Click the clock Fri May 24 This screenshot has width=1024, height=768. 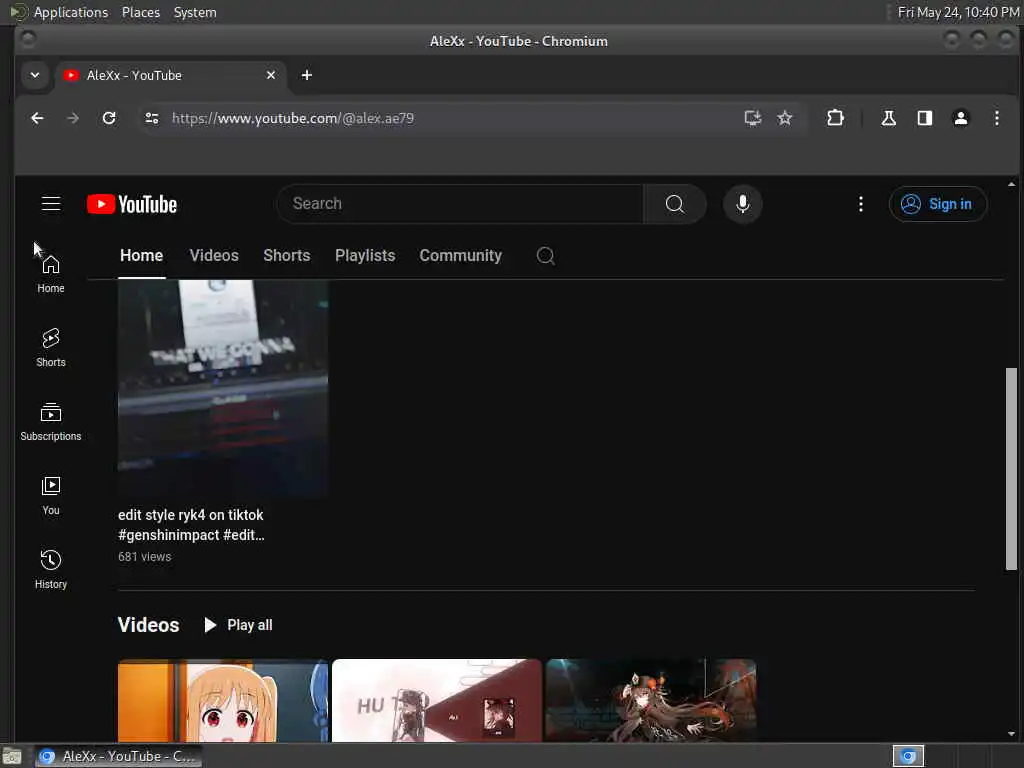(958, 12)
